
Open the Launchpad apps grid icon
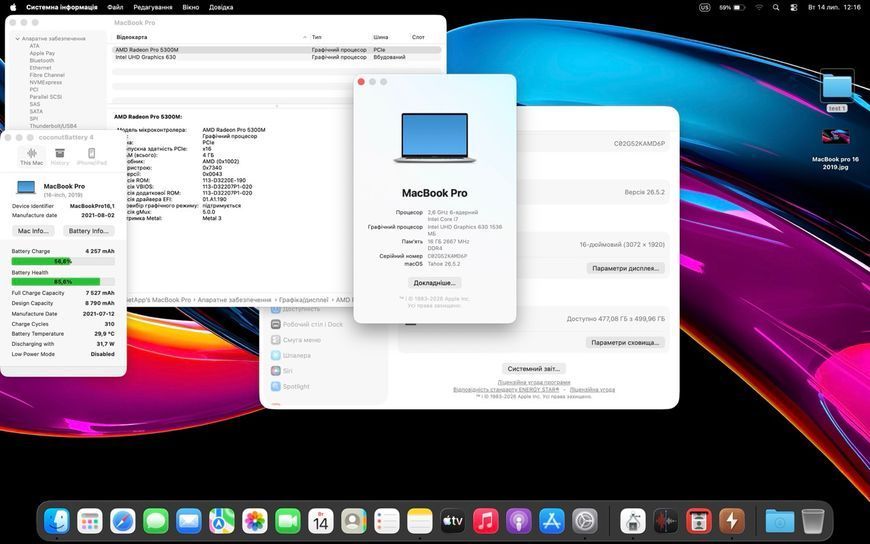[x=90, y=521]
